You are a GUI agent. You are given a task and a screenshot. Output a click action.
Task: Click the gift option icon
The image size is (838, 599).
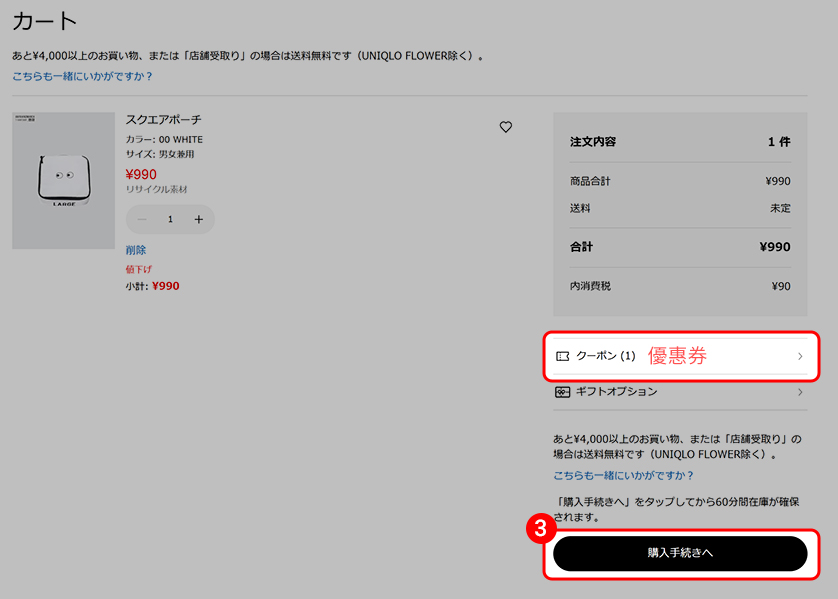(562, 392)
